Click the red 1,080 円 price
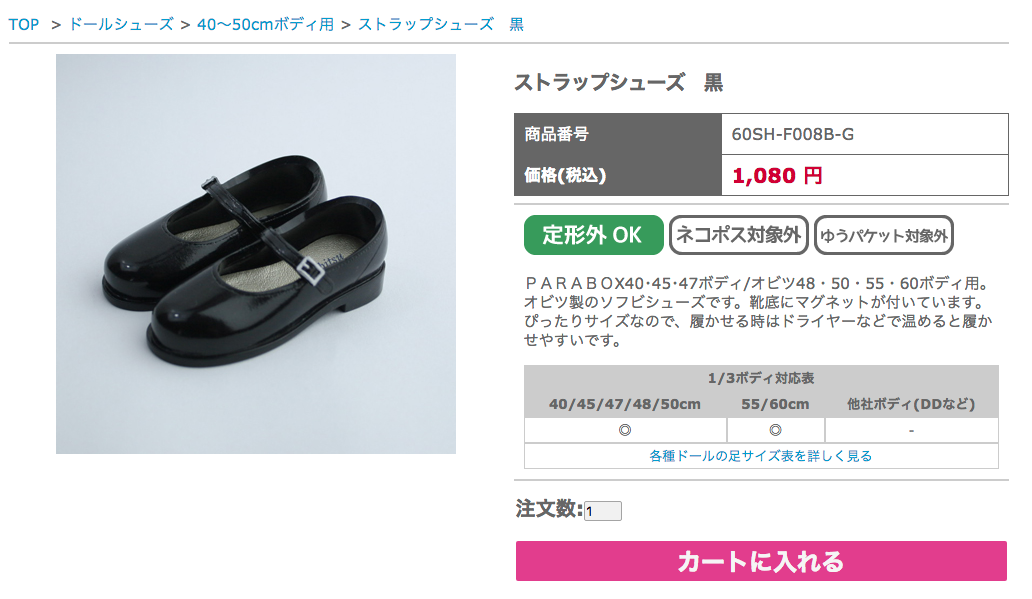 click(x=777, y=176)
